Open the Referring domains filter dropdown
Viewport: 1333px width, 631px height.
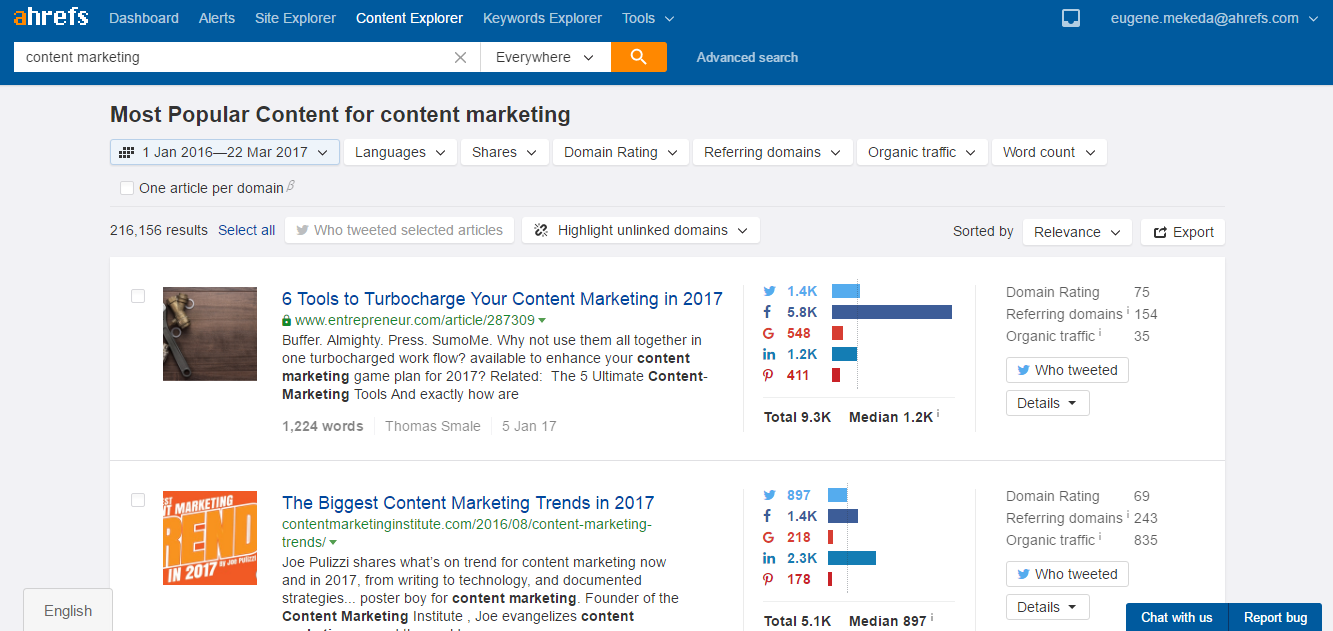pos(772,152)
